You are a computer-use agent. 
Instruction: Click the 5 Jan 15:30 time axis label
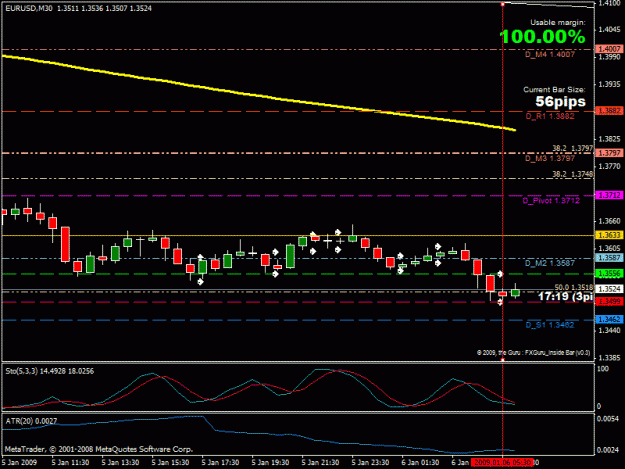click(x=170, y=463)
